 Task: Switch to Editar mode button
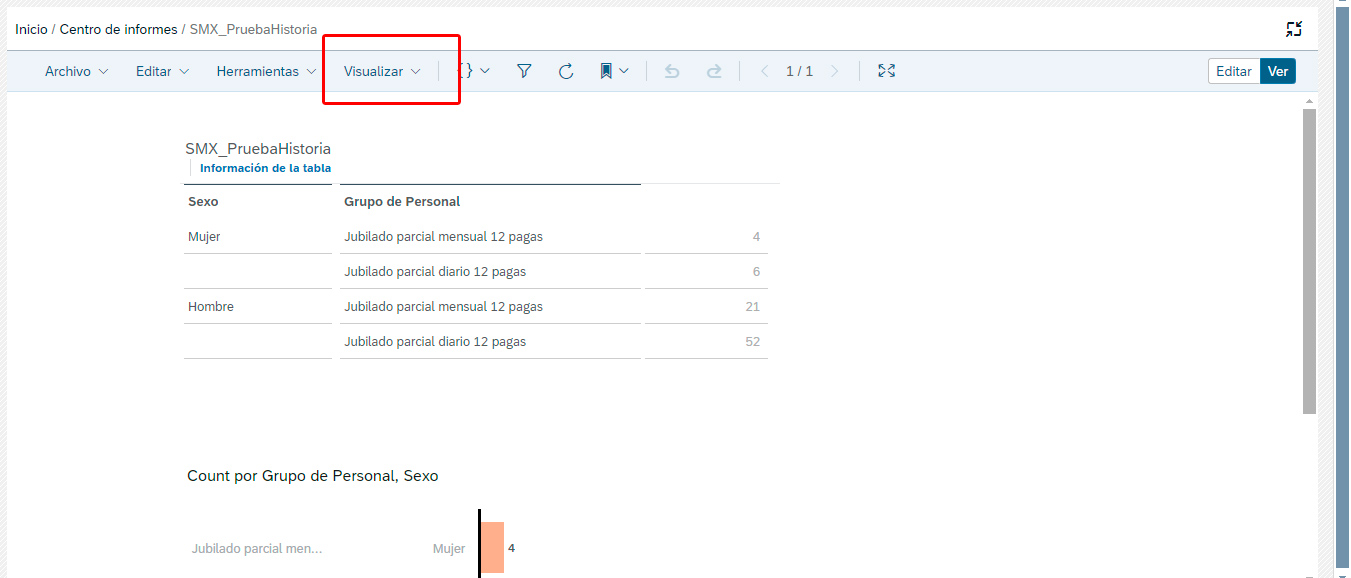point(1234,71)
